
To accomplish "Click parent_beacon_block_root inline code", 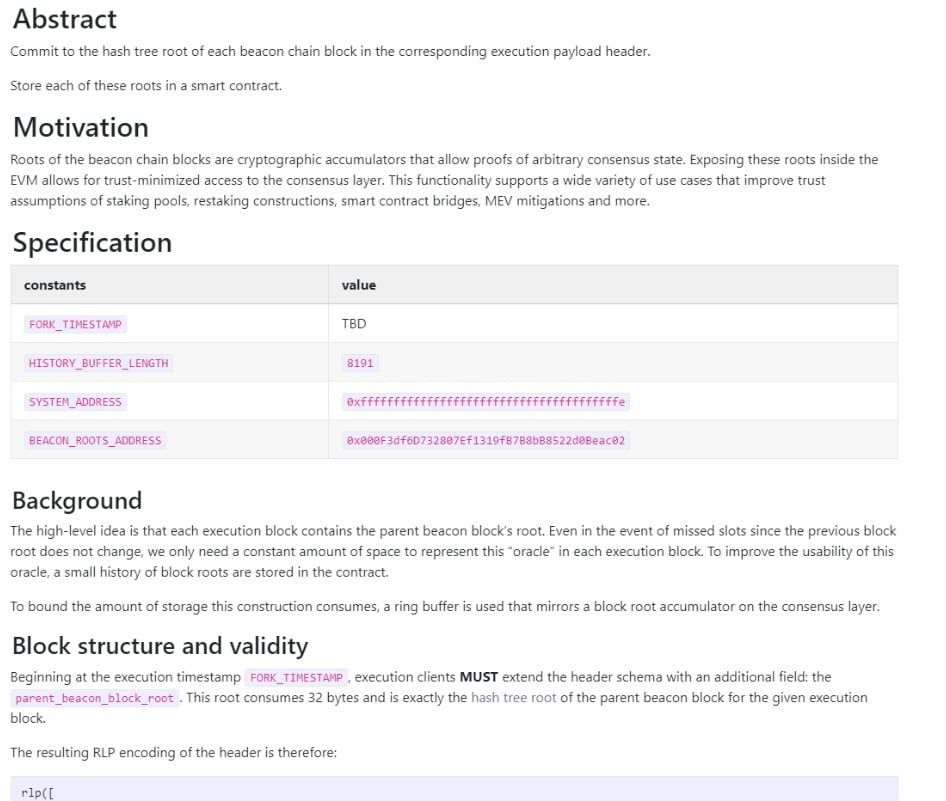I will pyautogui.click(x=95, y=698).
